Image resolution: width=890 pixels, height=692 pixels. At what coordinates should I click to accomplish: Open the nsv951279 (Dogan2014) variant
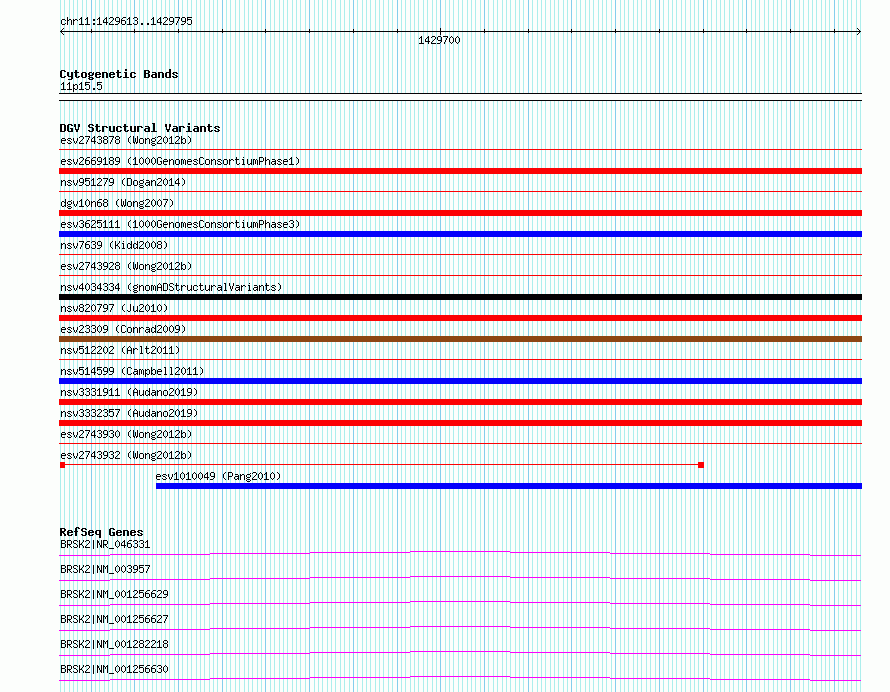123,182
